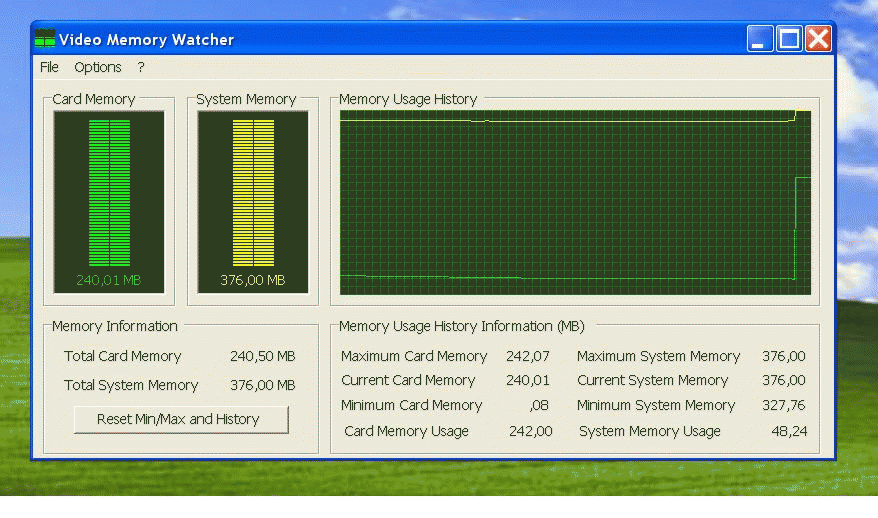Click the Minimum System Memory value 327,76
The image size is (878, 518).
click(x=783, y=405)
